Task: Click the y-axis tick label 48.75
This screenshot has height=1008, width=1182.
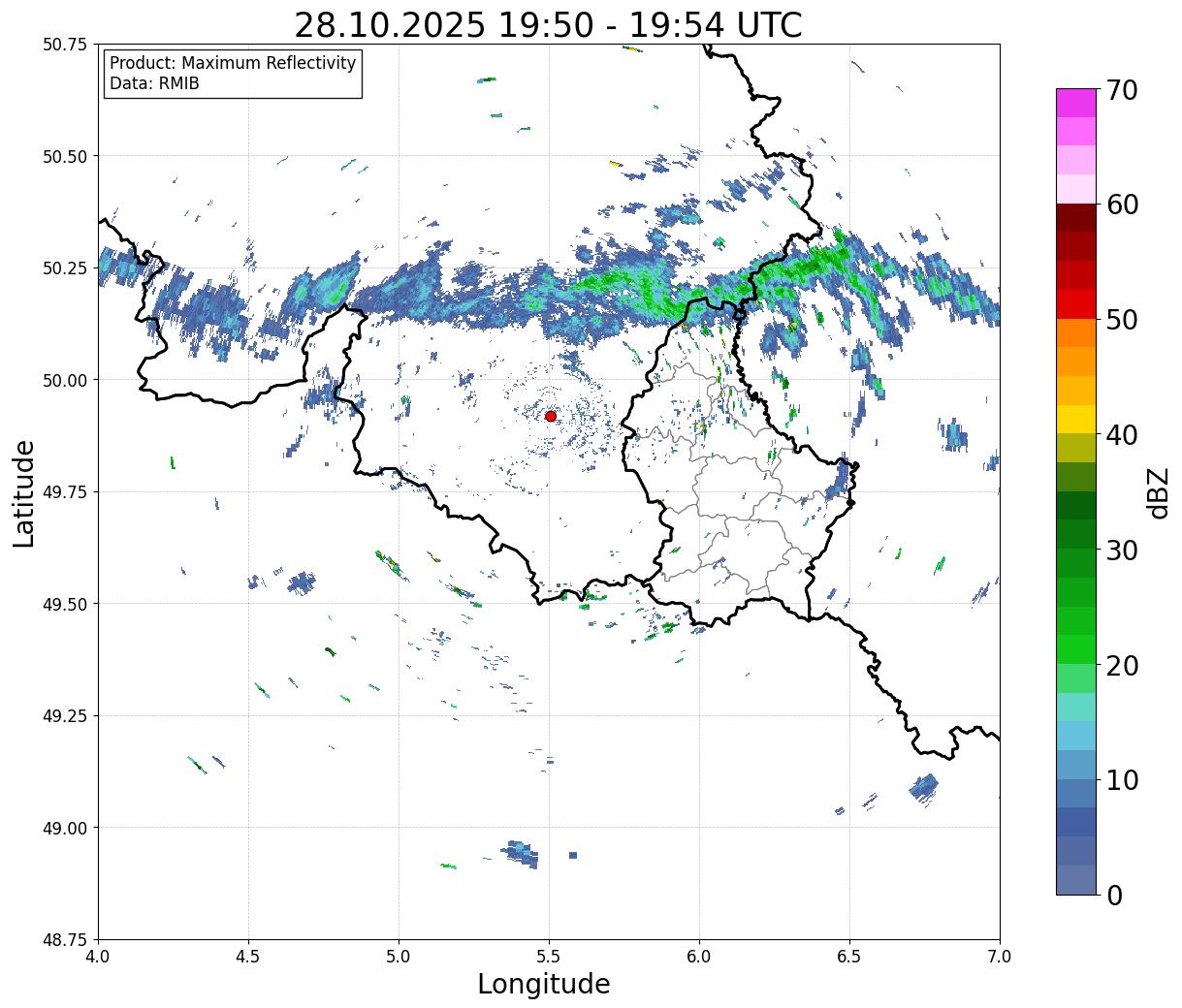Action: click(65, 940)
